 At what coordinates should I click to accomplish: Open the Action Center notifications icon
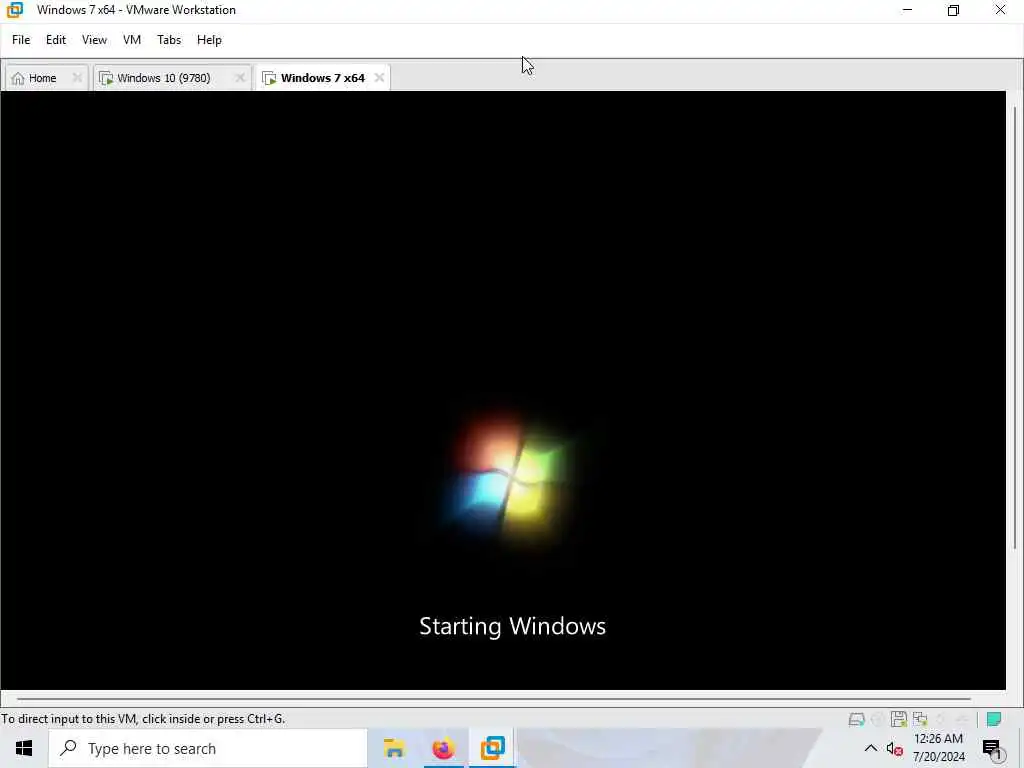tap(992, 748)
